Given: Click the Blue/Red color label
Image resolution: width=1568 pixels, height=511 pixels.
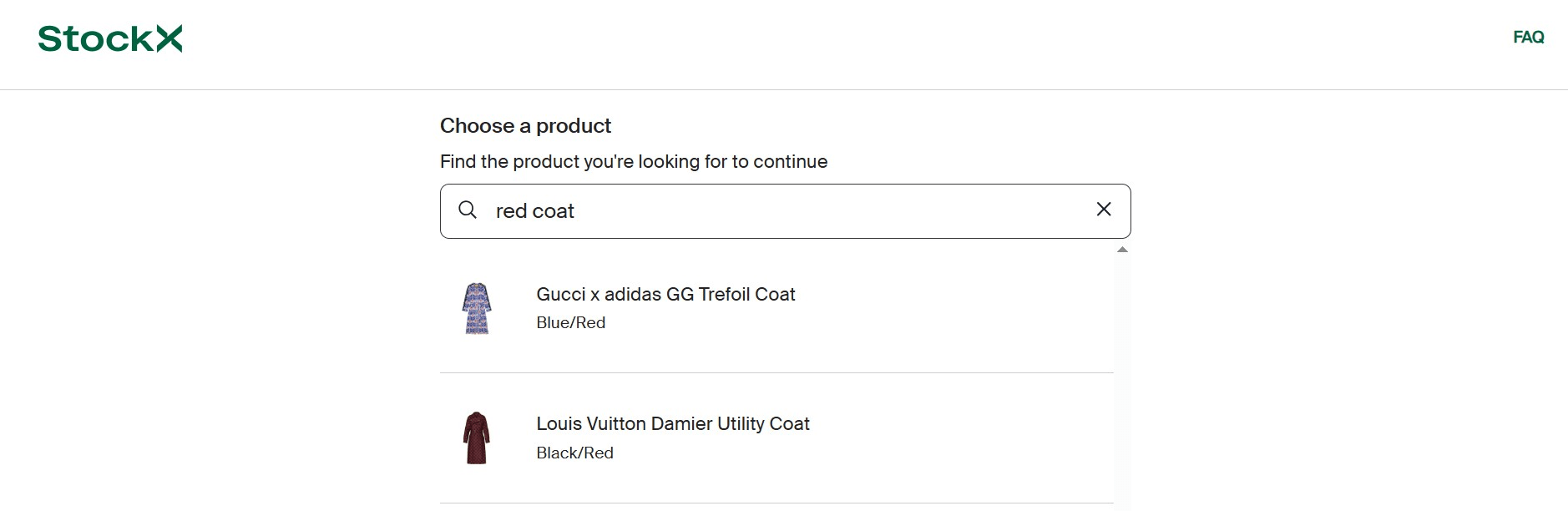Looking at the screenshot, I should pyautogui.click(x=570, y=322).
